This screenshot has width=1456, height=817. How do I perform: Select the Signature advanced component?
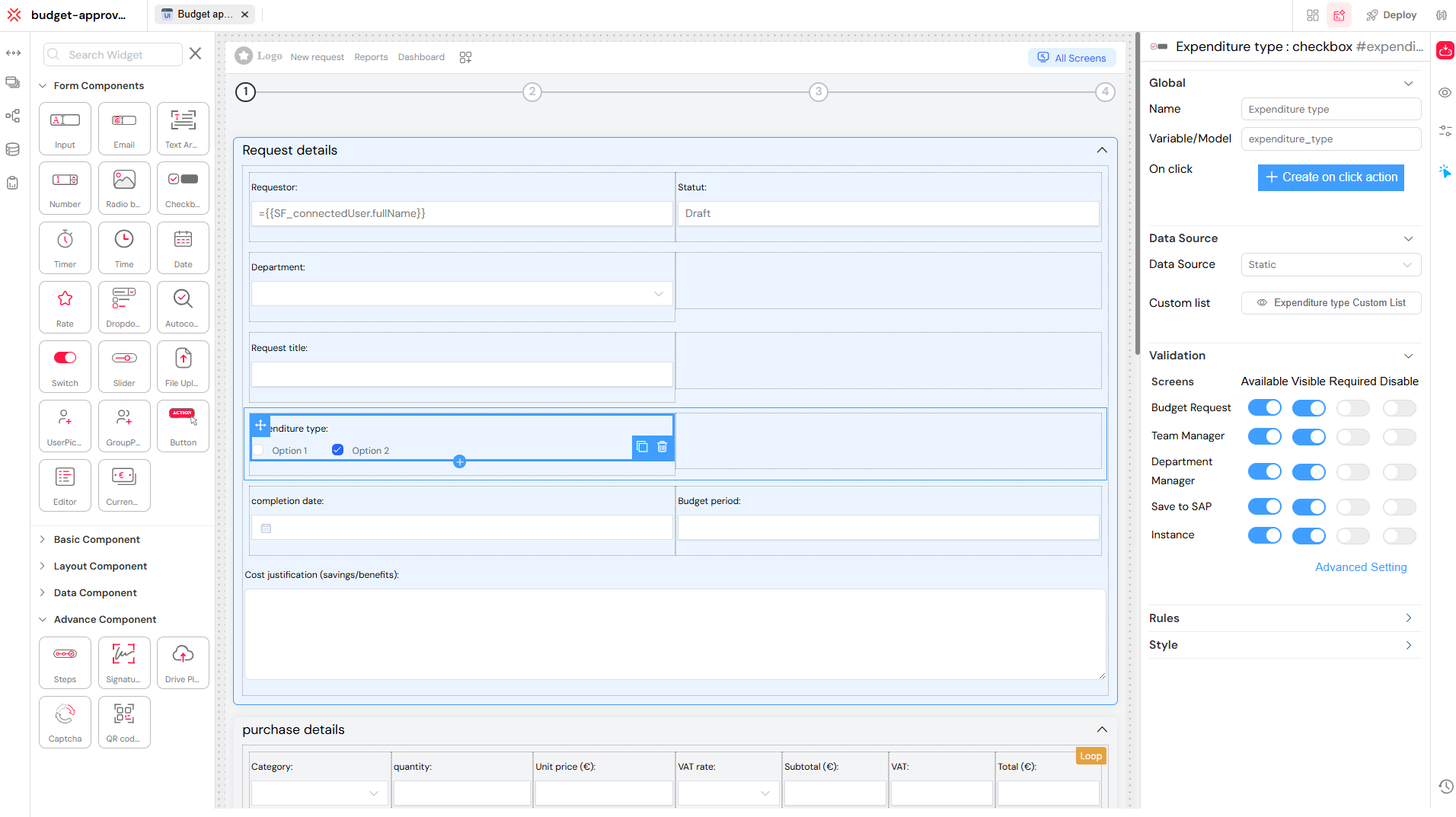(x=124, y=662)
